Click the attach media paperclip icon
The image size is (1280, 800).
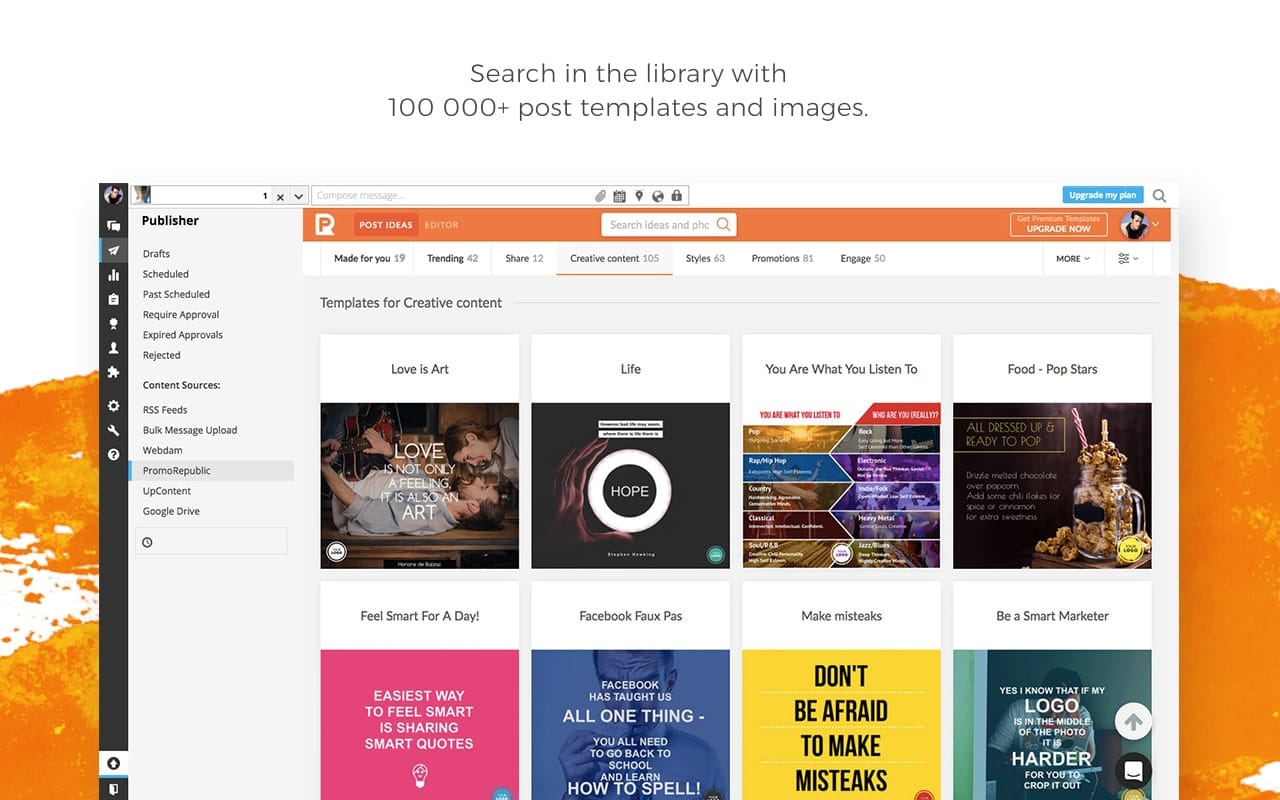tap(601, 196)
